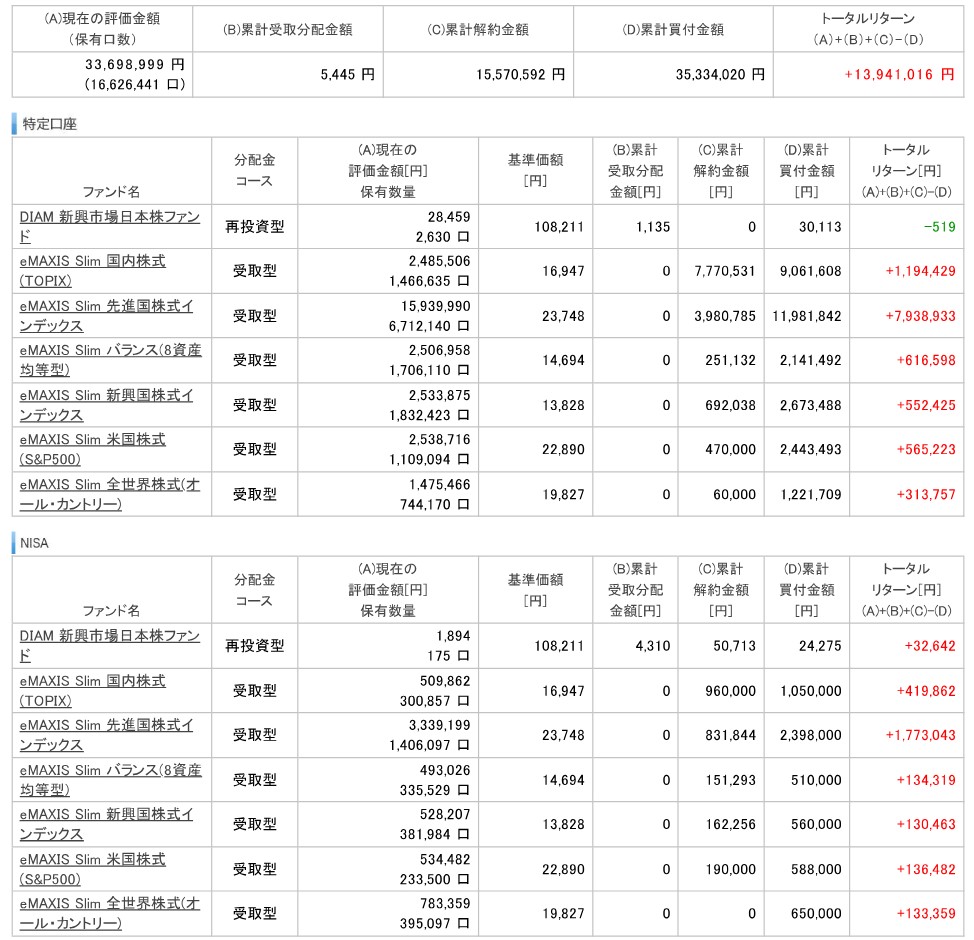Click valuation amount 2,506,958

coord(439,350)
